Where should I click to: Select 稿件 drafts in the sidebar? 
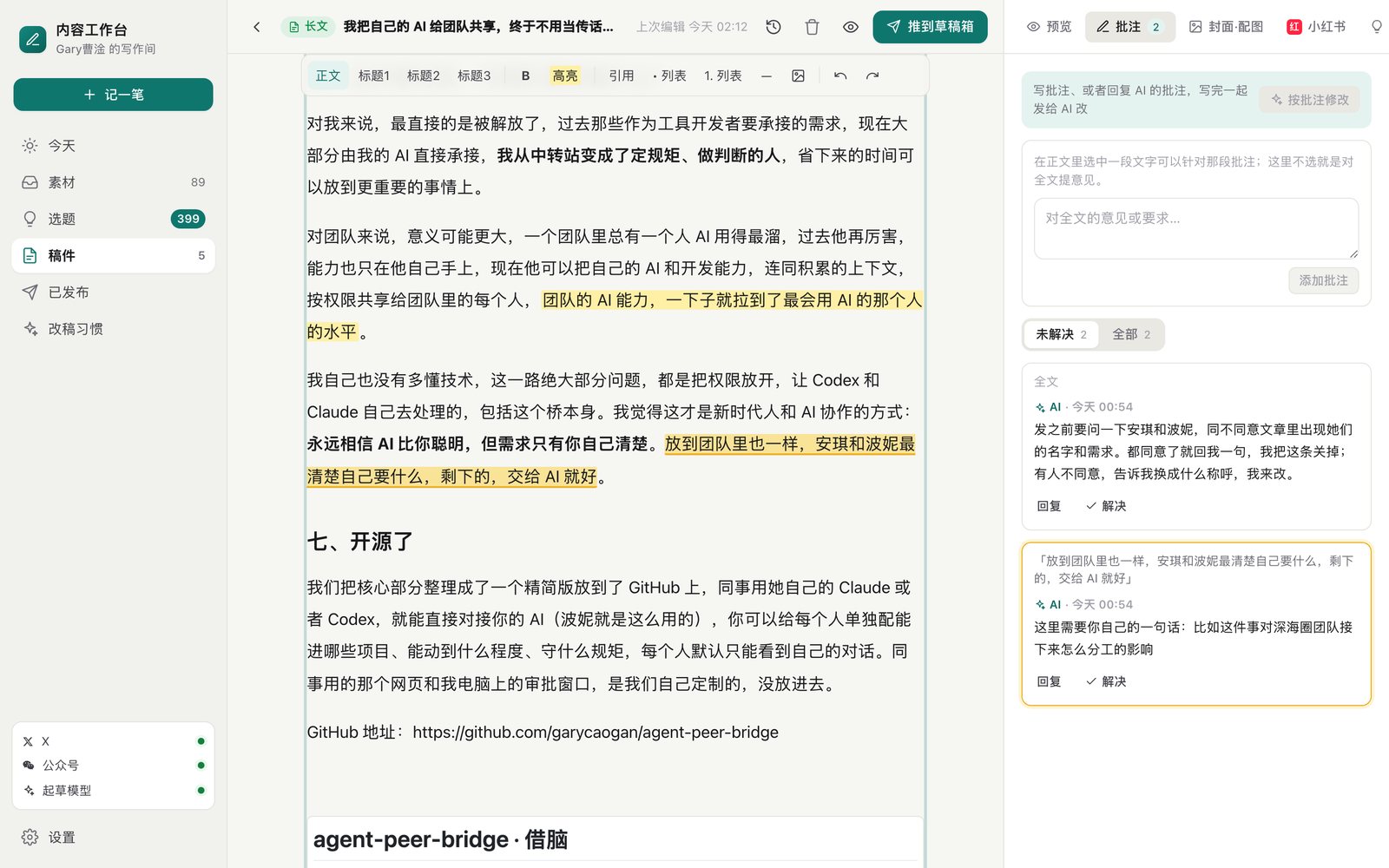(114, 255)
